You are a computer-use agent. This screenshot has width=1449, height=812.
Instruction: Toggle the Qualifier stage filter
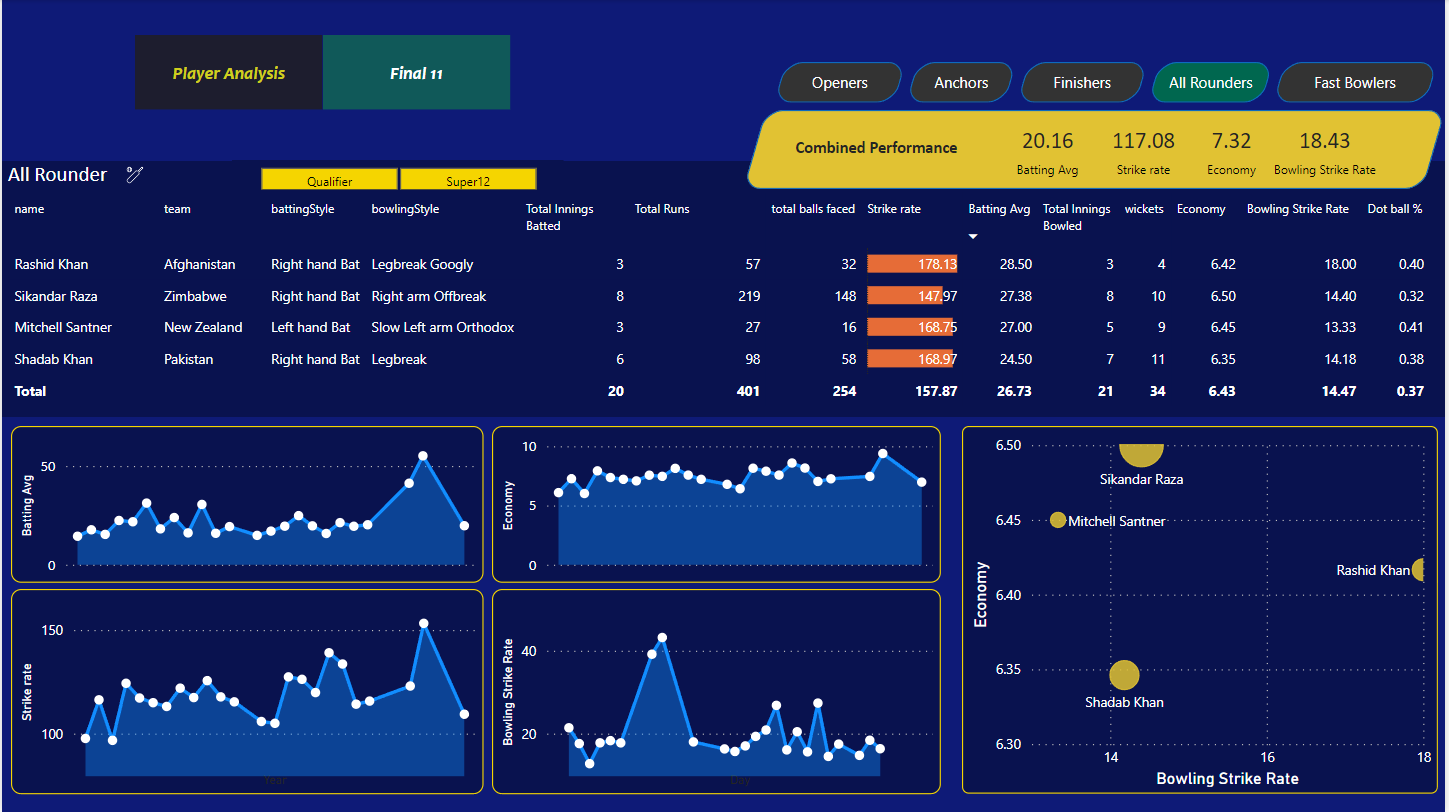pos(329,178)
